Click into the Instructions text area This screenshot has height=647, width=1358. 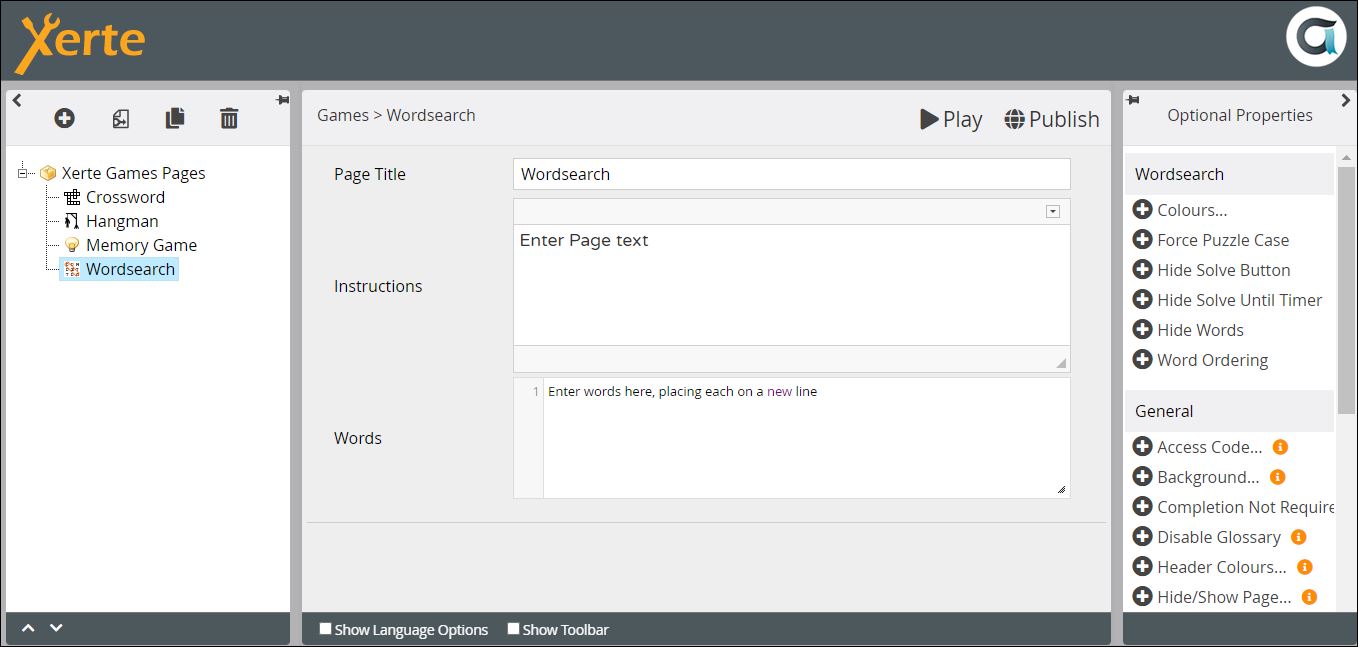click(x=791, y=285)
